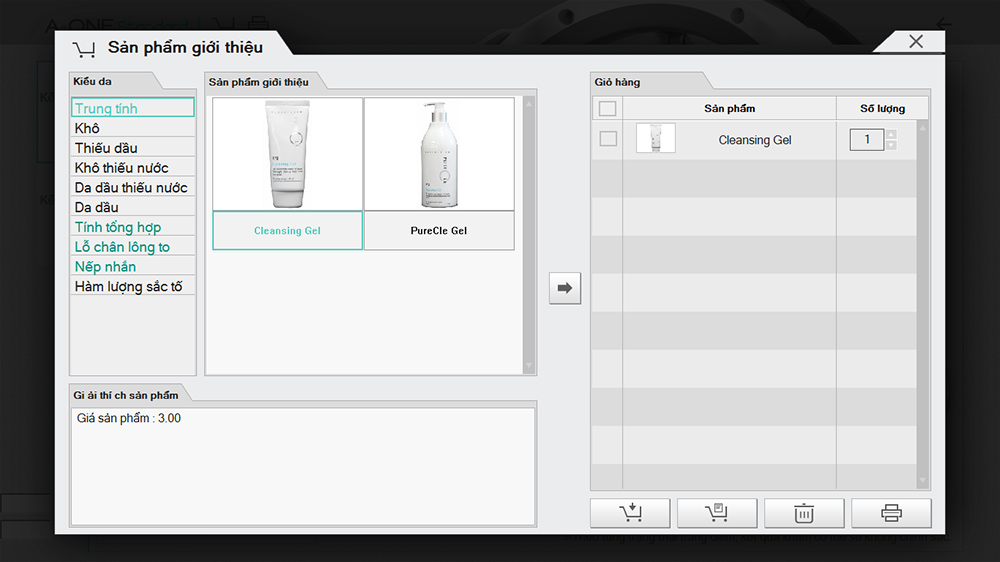Choose Lỗ chân lông to in list
The image size is (1000, 562).
click(122, 247)
